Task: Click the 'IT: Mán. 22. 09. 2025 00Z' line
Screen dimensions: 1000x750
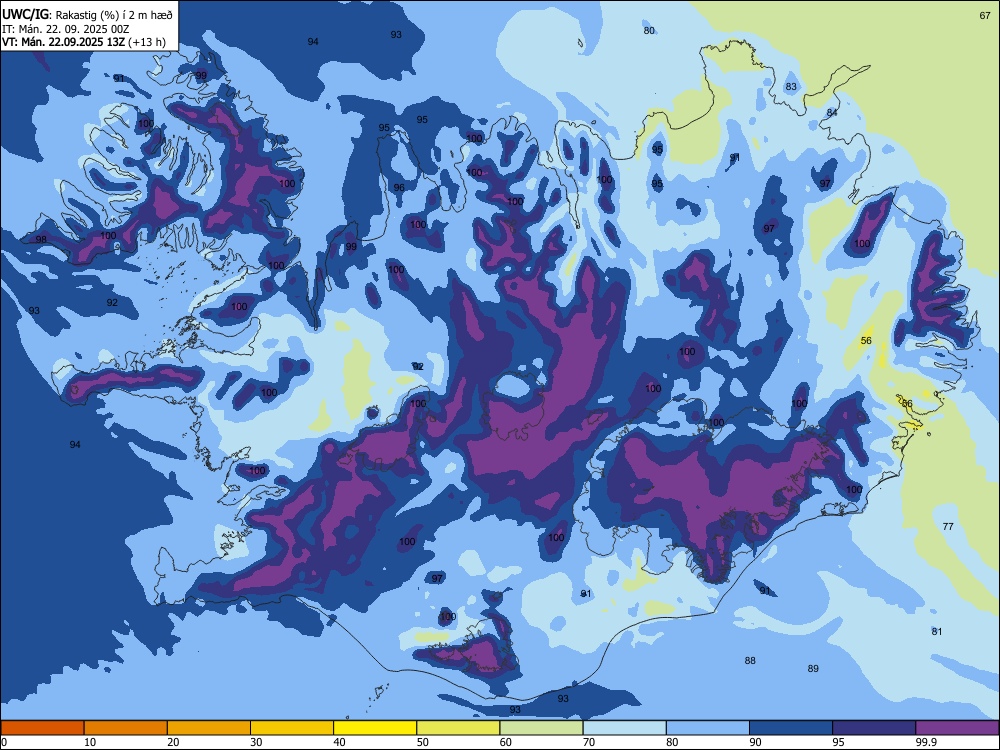Action: [66, 29]
